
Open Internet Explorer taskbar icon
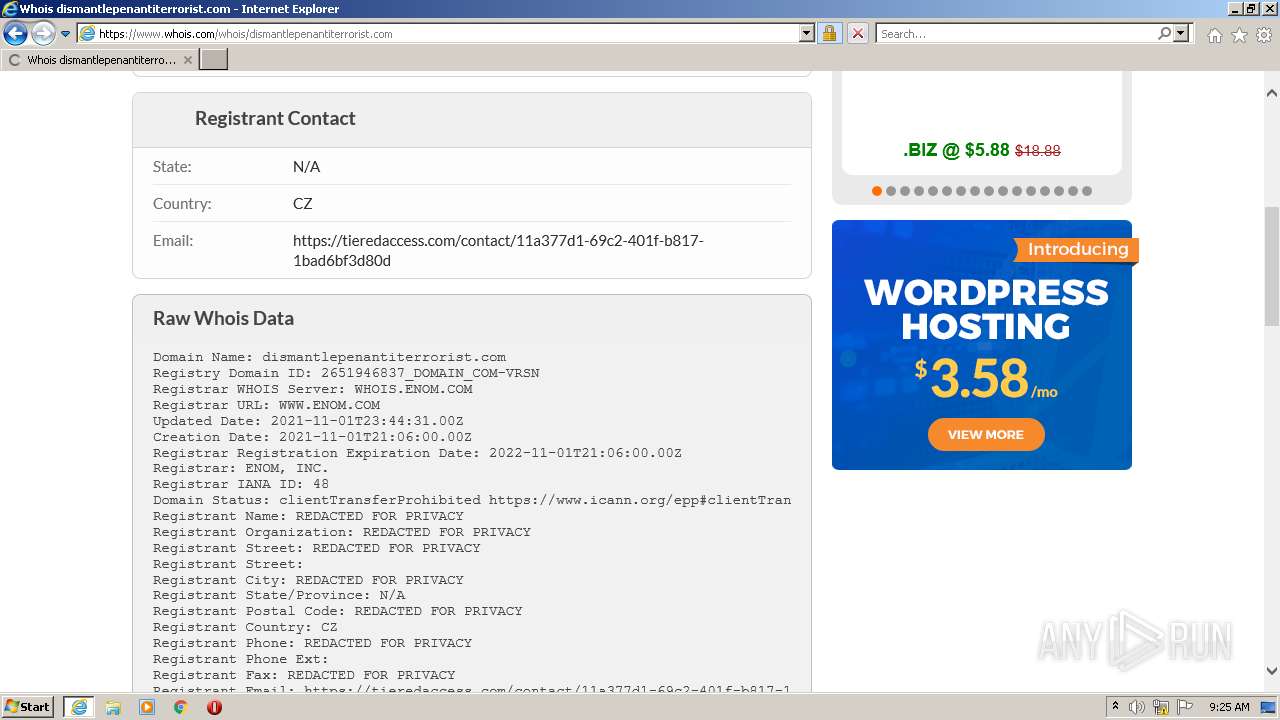tap(78, 707)
